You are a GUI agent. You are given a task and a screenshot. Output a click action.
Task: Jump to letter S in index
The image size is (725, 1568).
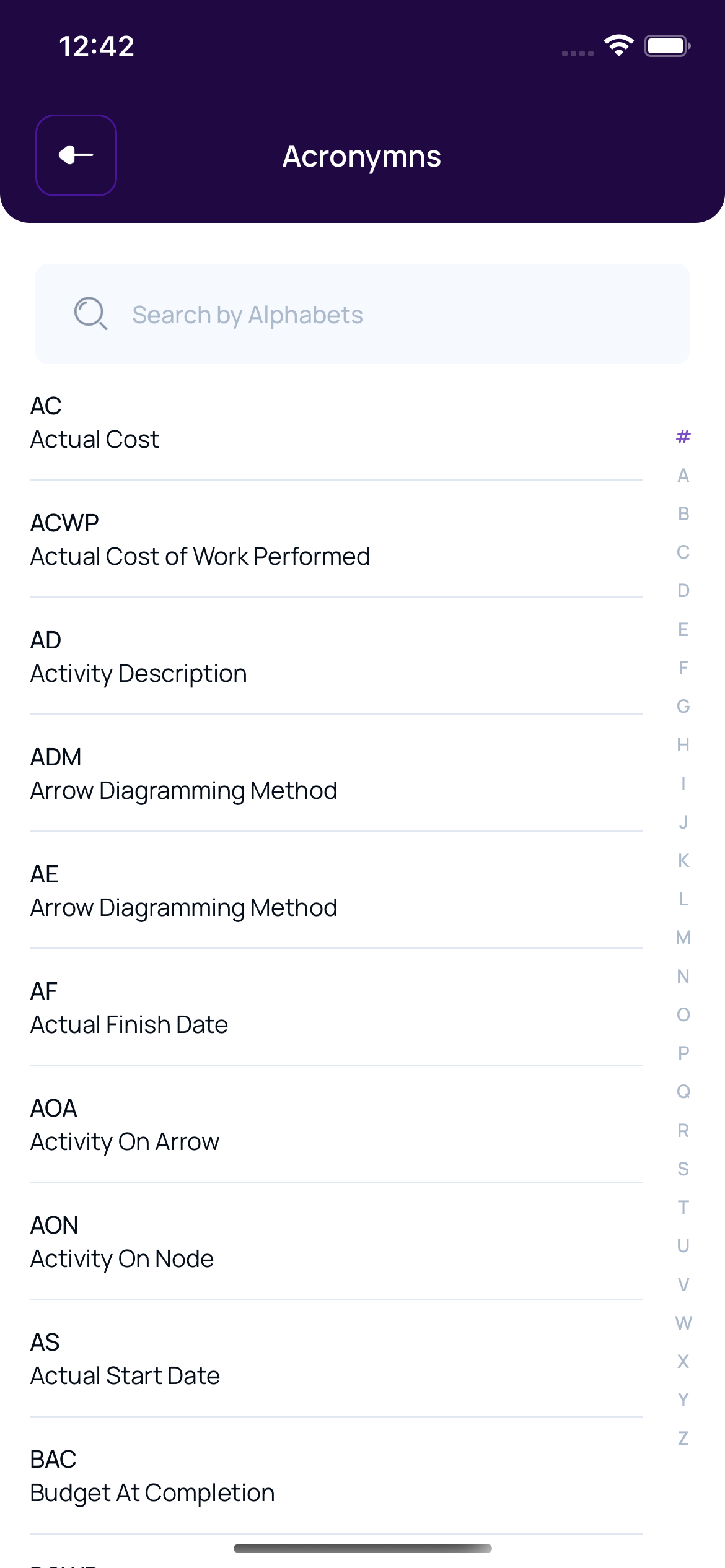click(683, 1169)
